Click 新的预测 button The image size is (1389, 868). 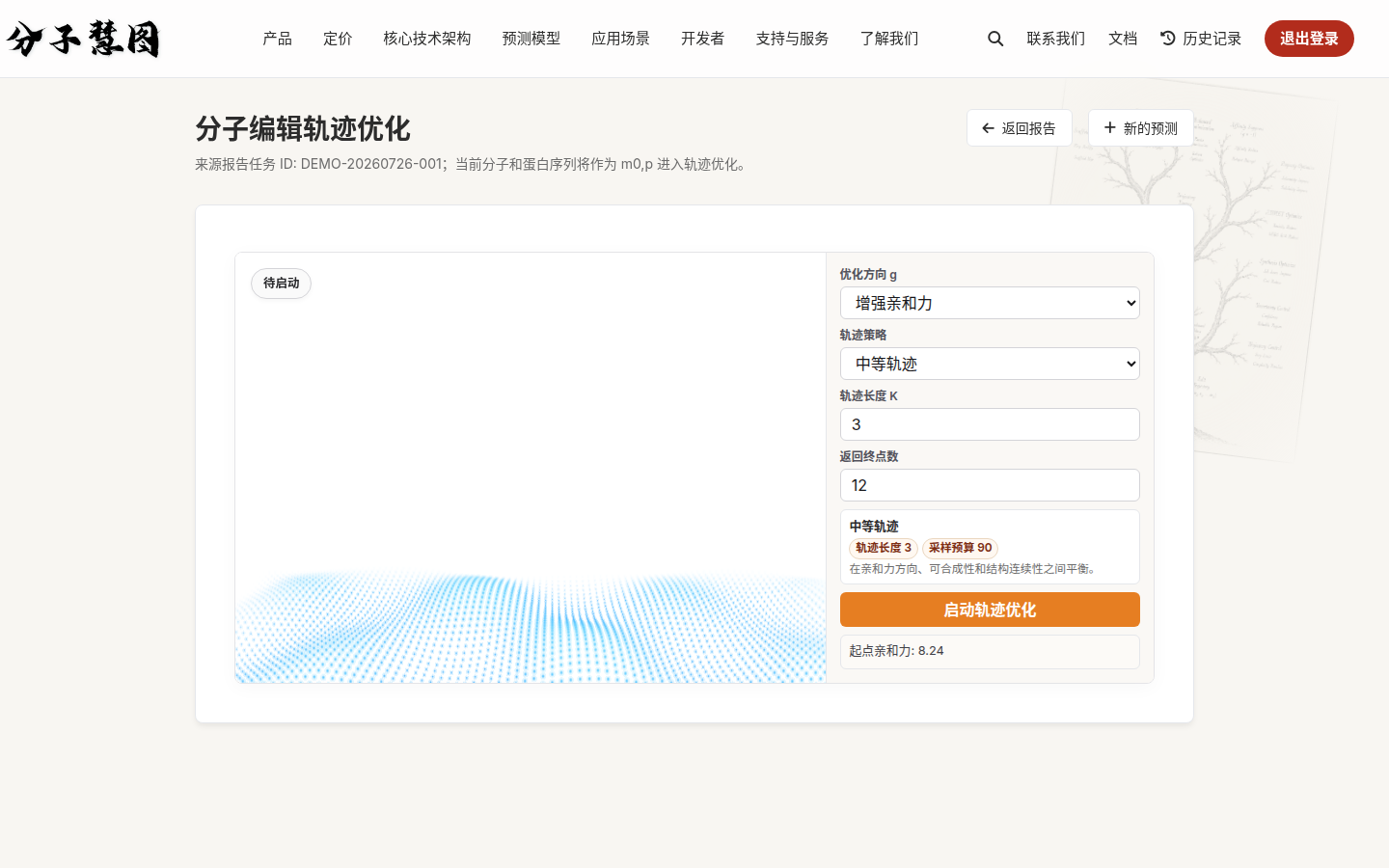pos(1141,128)
